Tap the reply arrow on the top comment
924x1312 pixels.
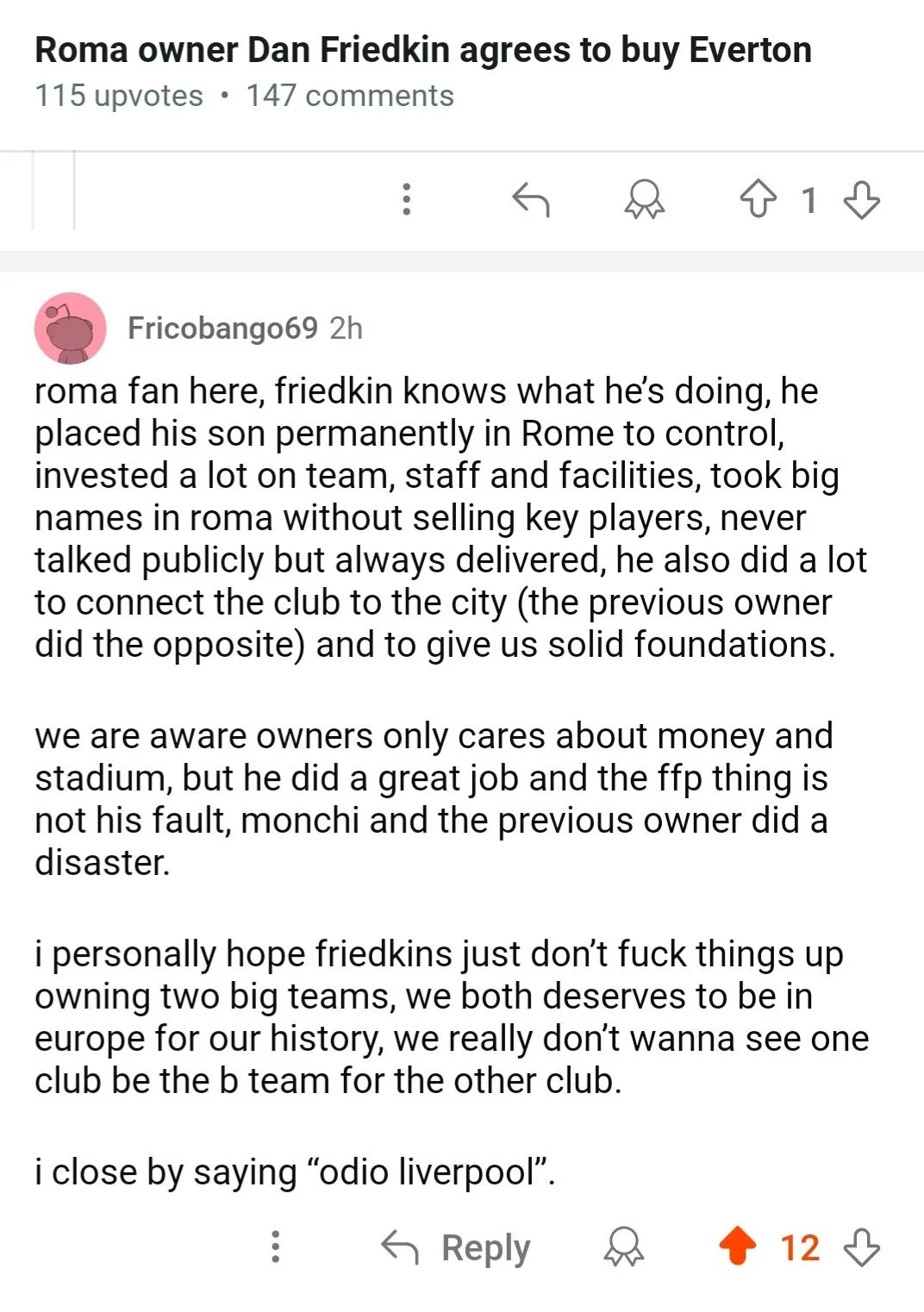(x=531, y=200)
